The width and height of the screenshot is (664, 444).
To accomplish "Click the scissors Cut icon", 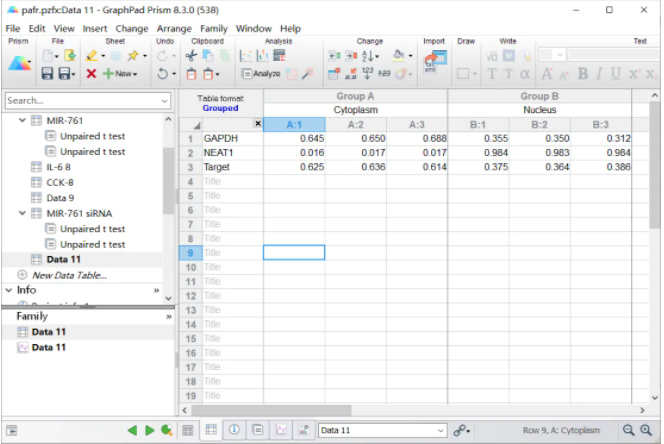I will [x=191, y=56].
